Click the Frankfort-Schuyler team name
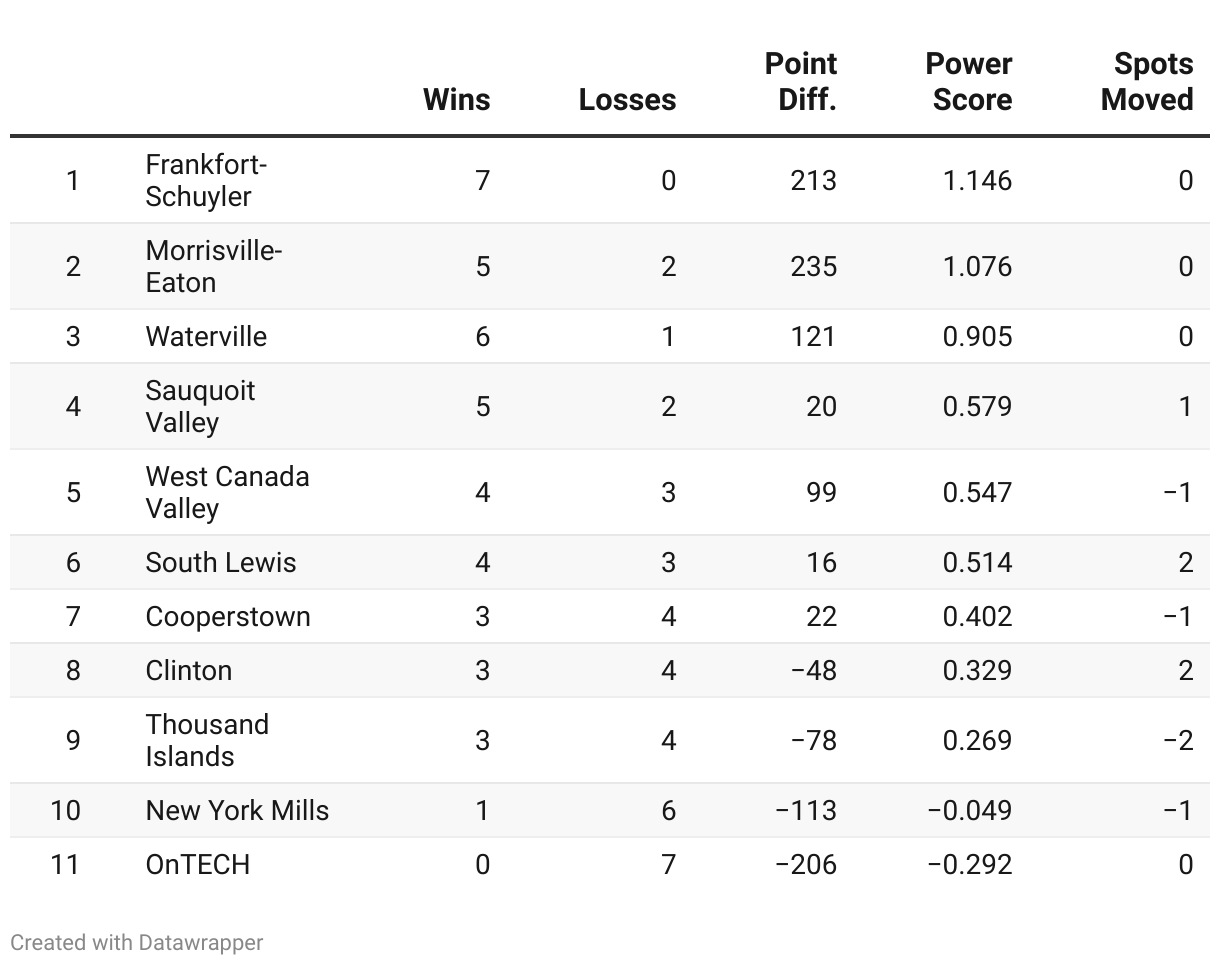Image resolution: width=1220 pixels, height=966 pixels. tap(206, 180)
